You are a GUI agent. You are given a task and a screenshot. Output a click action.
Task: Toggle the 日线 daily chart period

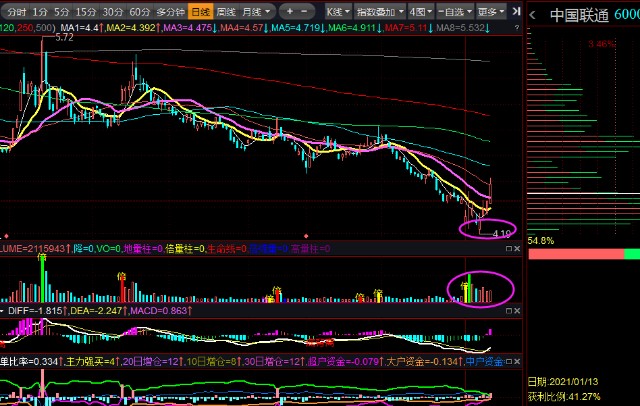click(200, 11)
